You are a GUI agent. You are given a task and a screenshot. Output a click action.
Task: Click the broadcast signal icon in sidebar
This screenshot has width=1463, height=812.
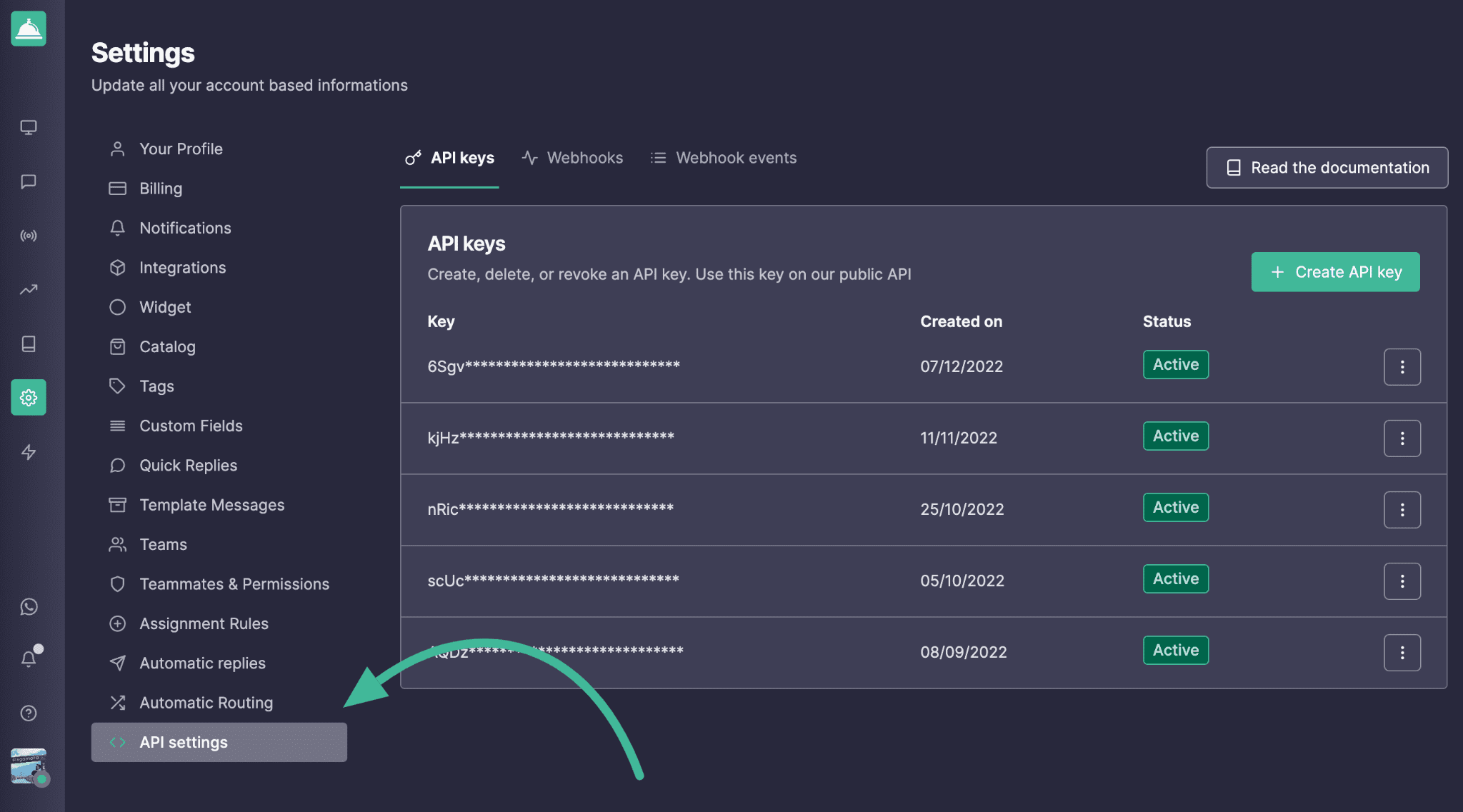pyautogui.click(x=29, y=236)
